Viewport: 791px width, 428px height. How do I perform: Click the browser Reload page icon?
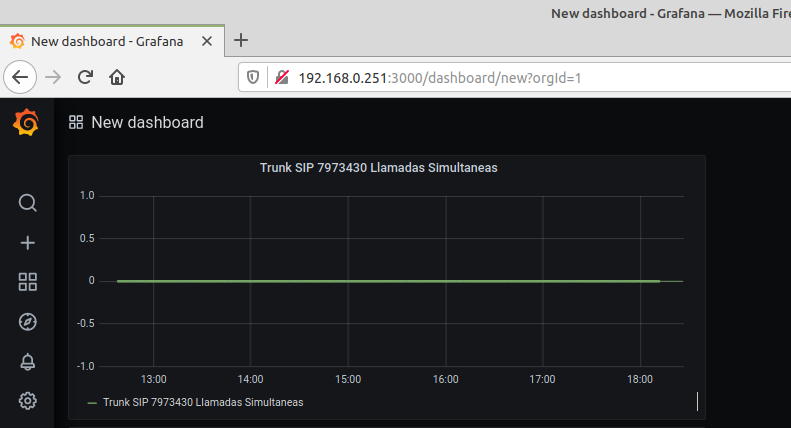(86, 77)
